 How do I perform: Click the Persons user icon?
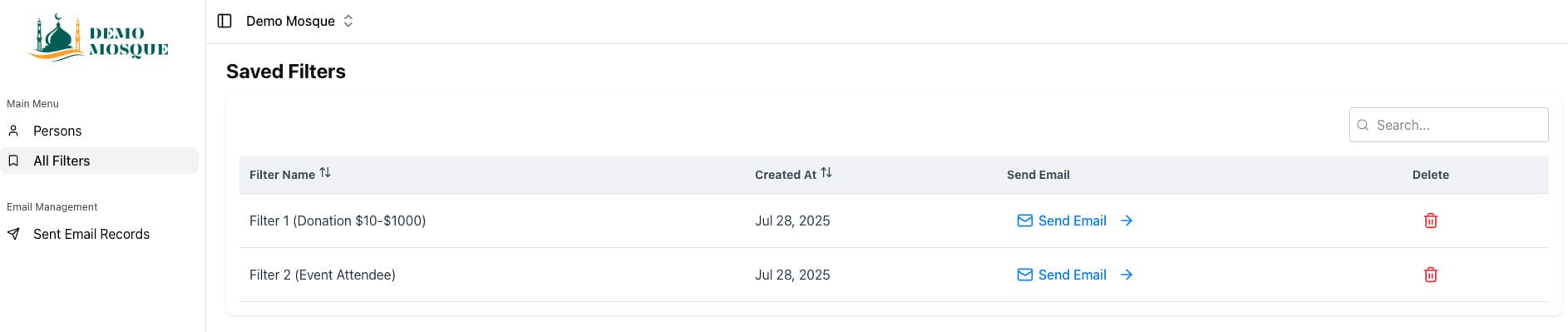coord(13,131)
